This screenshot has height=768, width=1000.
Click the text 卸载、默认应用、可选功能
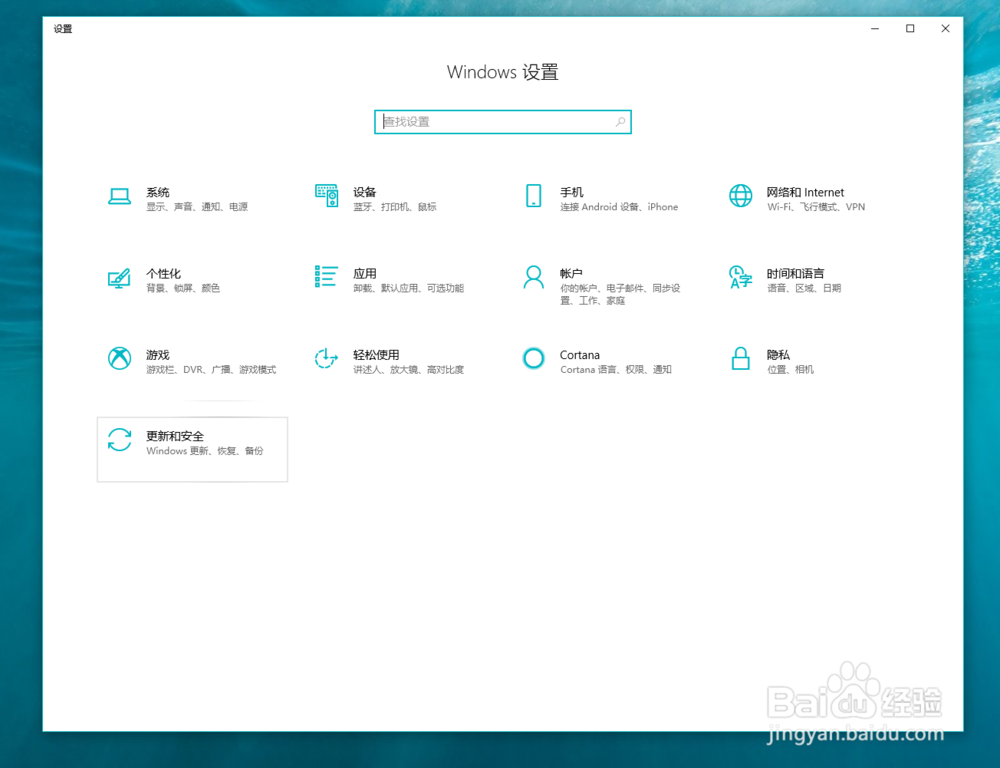coord(409,288)
